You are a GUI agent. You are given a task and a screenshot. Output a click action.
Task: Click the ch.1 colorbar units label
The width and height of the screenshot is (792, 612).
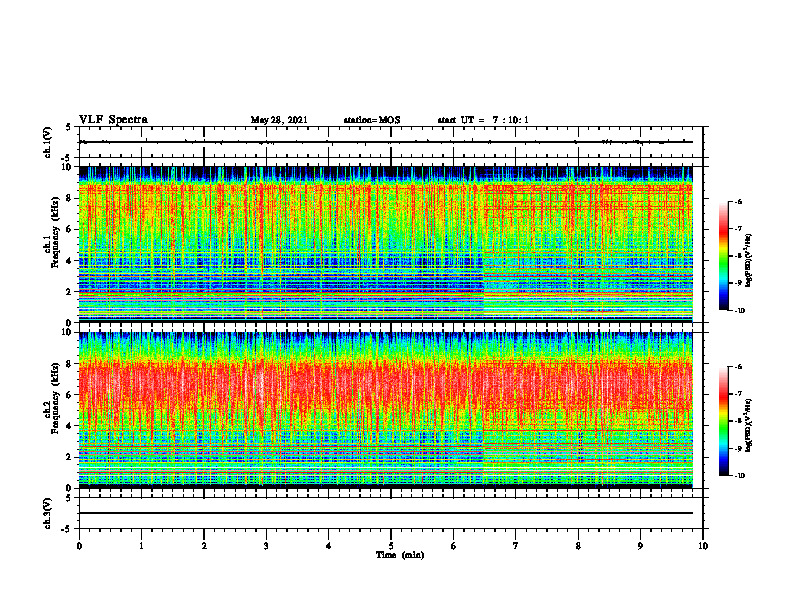click(750, 260)
